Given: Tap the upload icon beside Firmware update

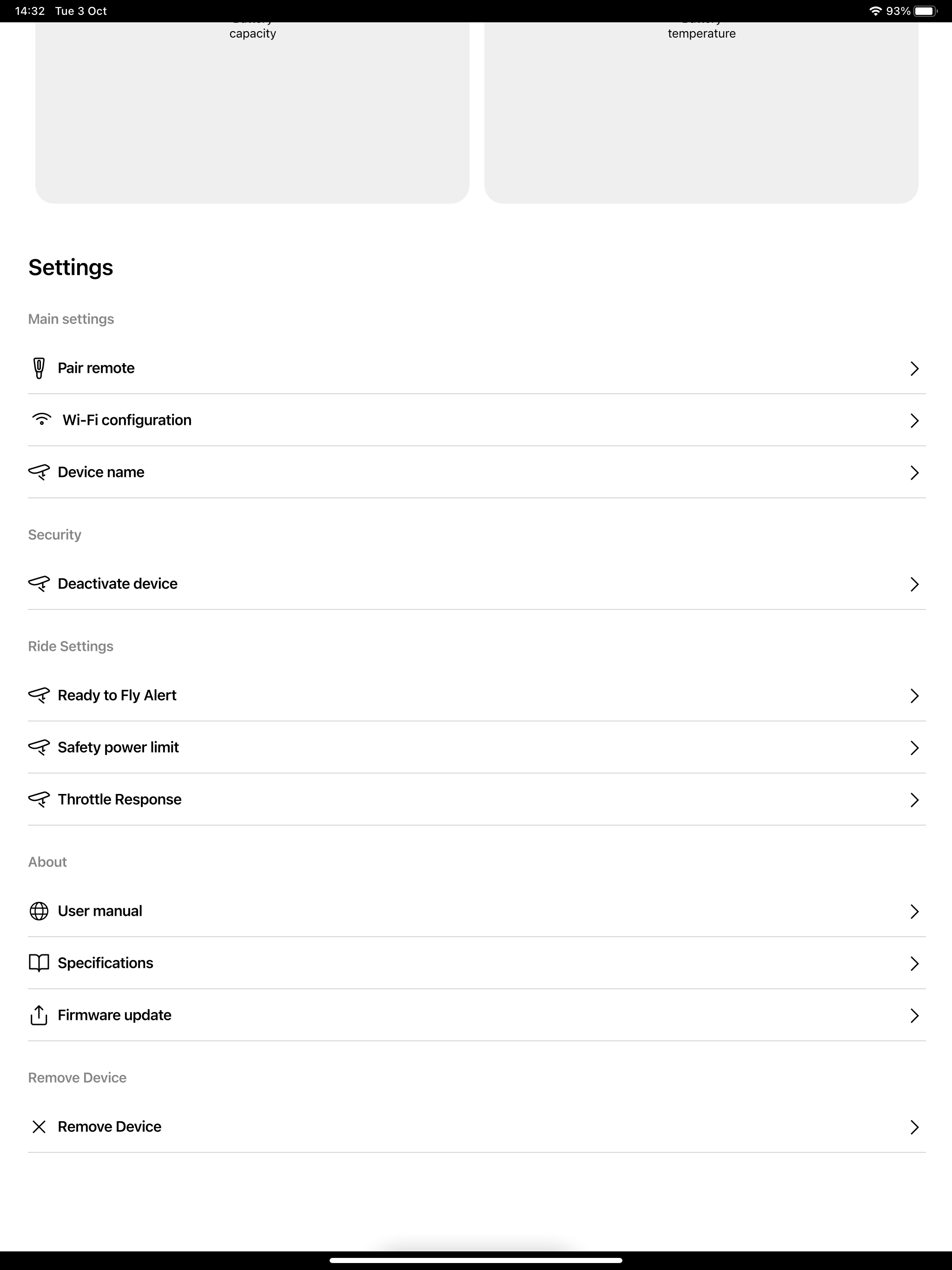Looking at the screenshot, I should point(39,1014).
